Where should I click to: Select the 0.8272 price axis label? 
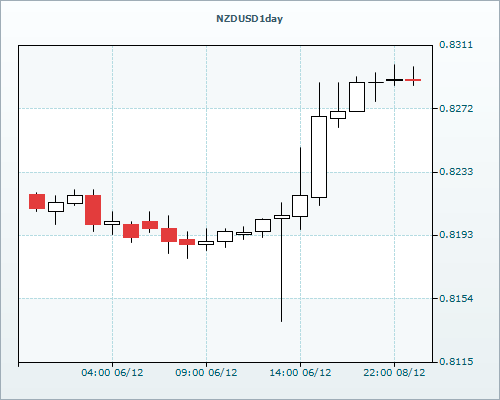click(456, 108)
